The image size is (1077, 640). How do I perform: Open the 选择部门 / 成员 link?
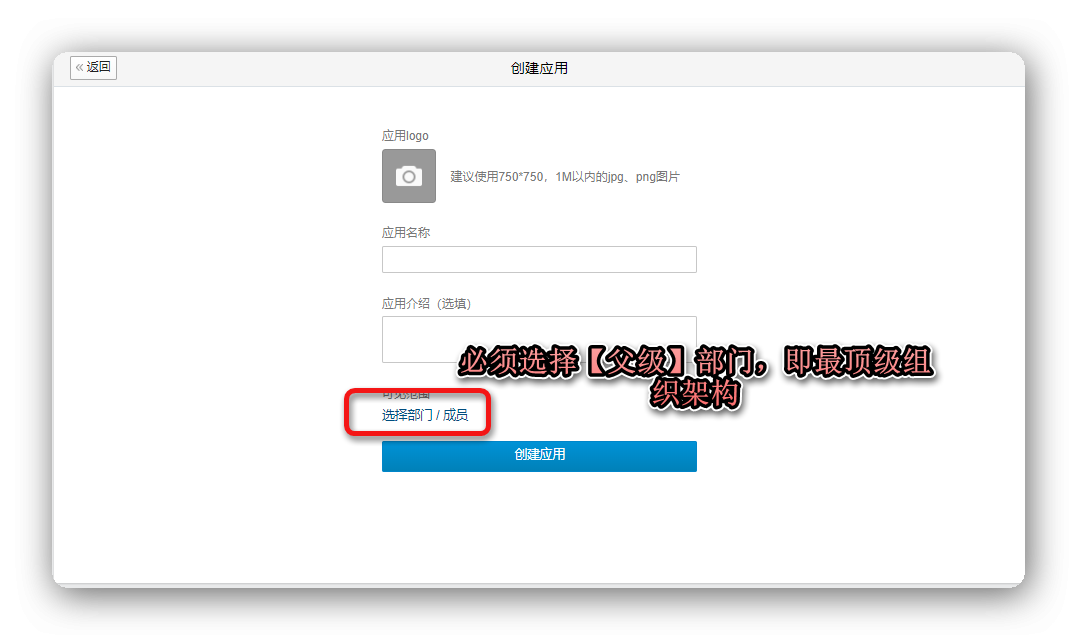click(x=424, y=415)
